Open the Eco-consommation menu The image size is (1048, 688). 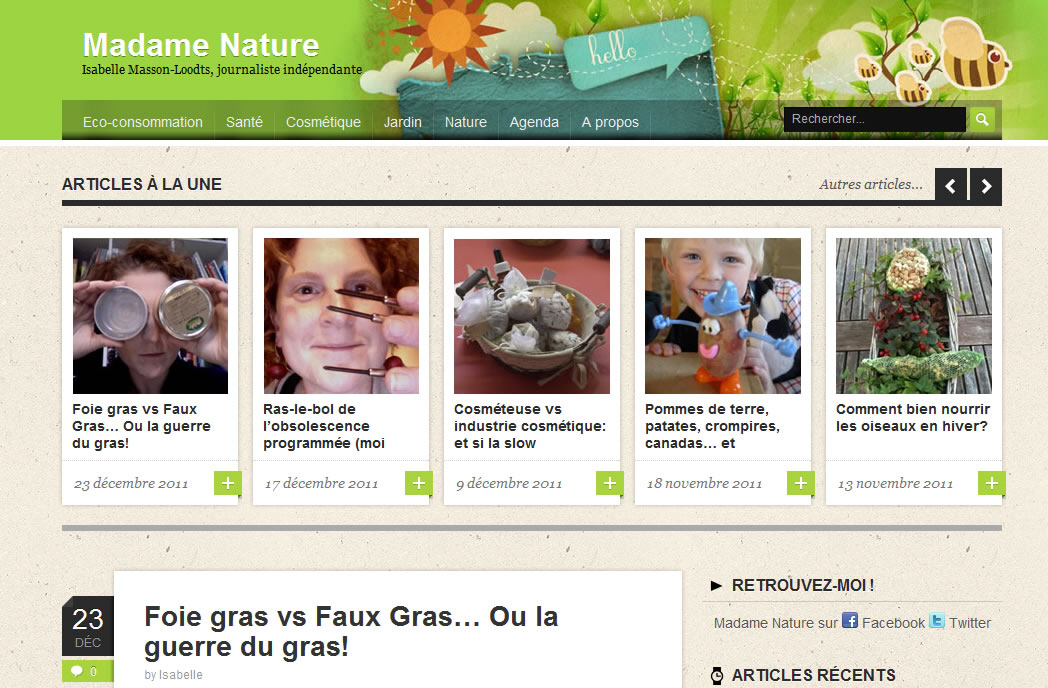pos(142,122)
